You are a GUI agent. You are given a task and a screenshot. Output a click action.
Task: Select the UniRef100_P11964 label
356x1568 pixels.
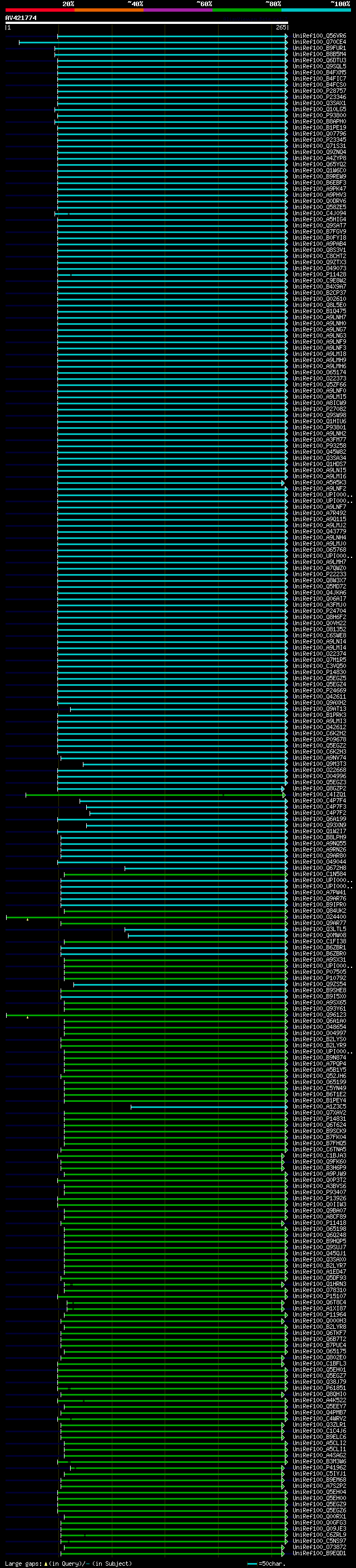(319, 1314)
